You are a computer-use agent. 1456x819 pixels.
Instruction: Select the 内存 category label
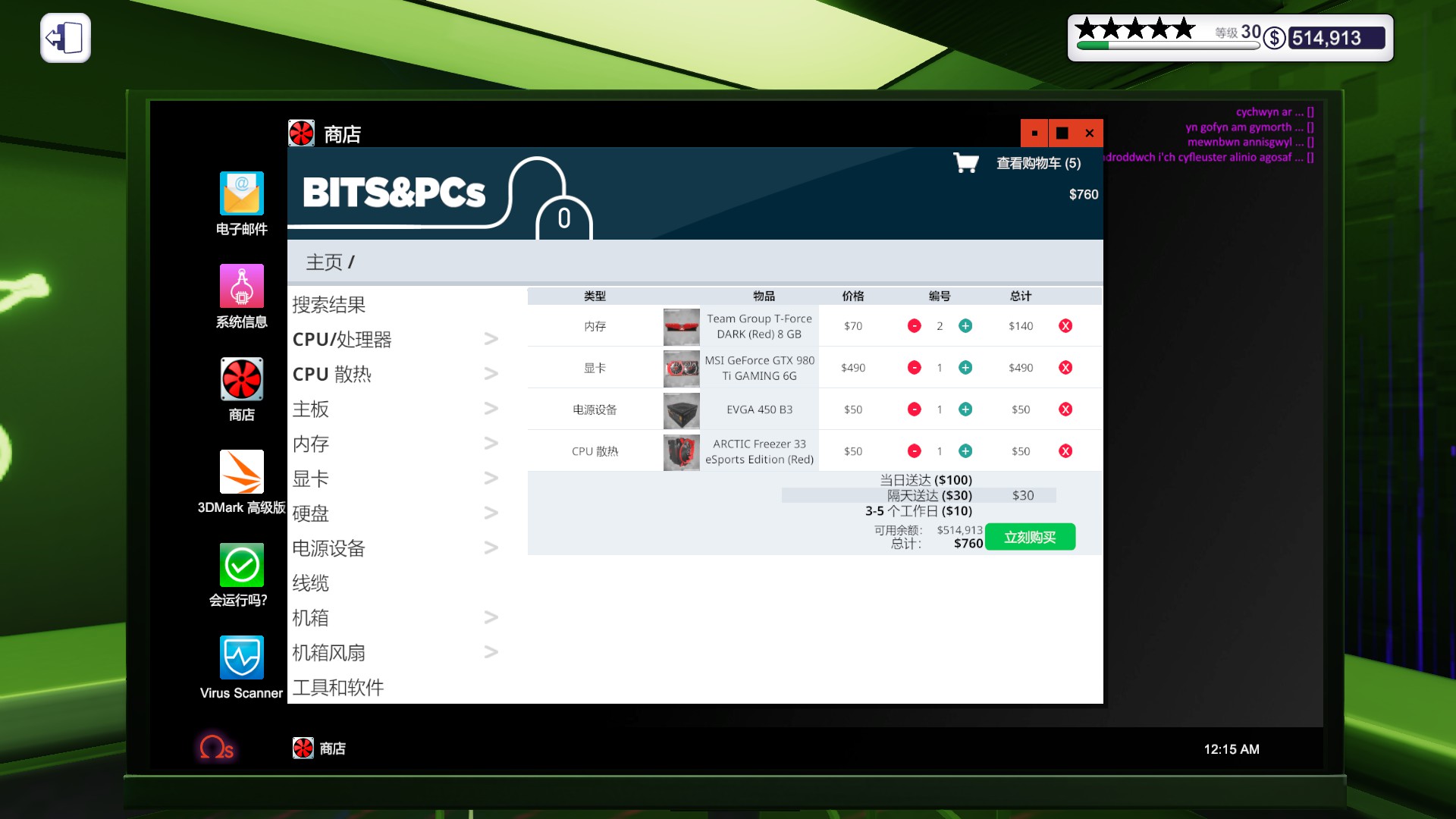(x=311, y=444)
